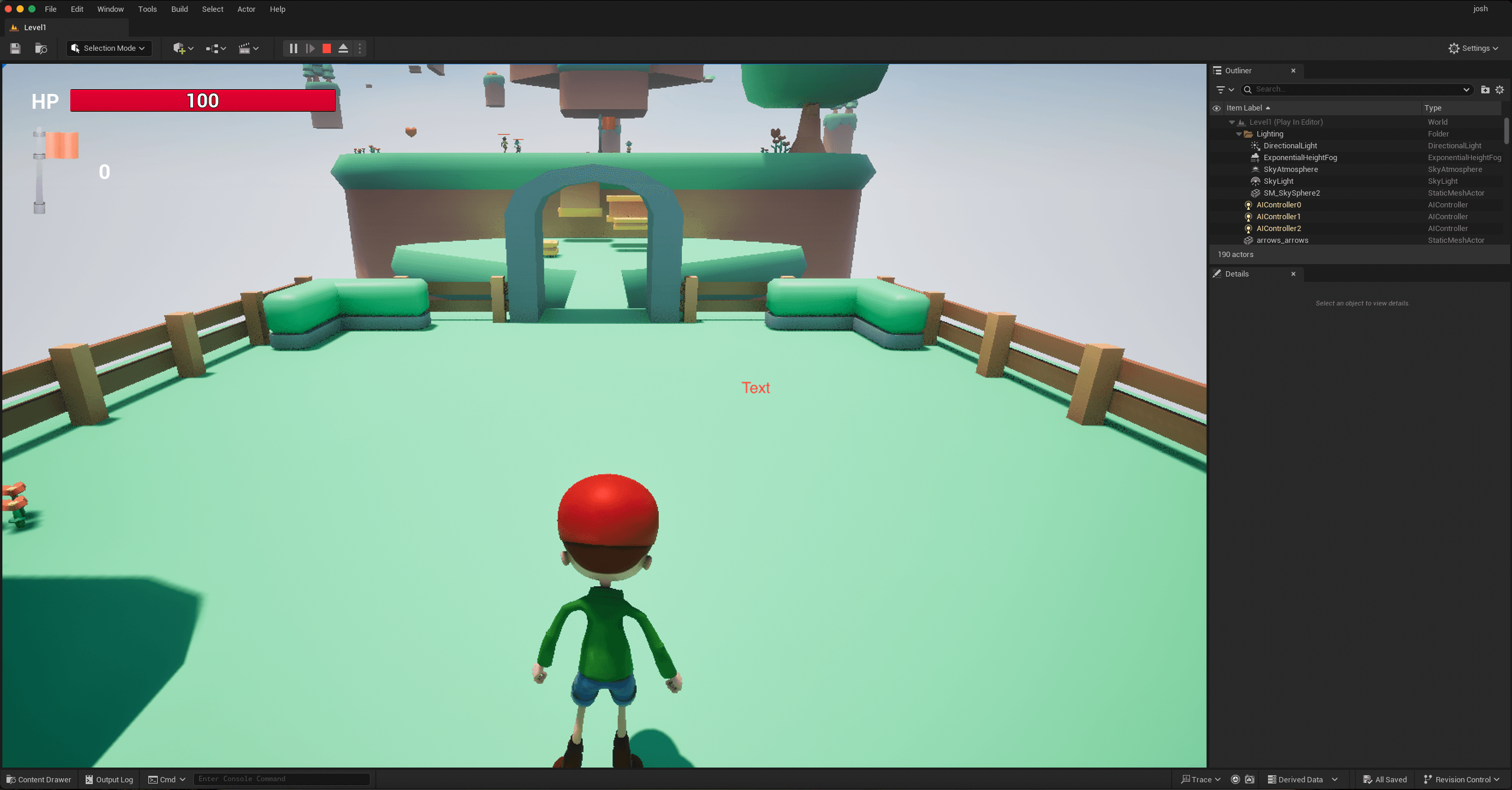Open the Derived Data dropdown
The image size is (1512, 790).
[x=1302, y=779]
